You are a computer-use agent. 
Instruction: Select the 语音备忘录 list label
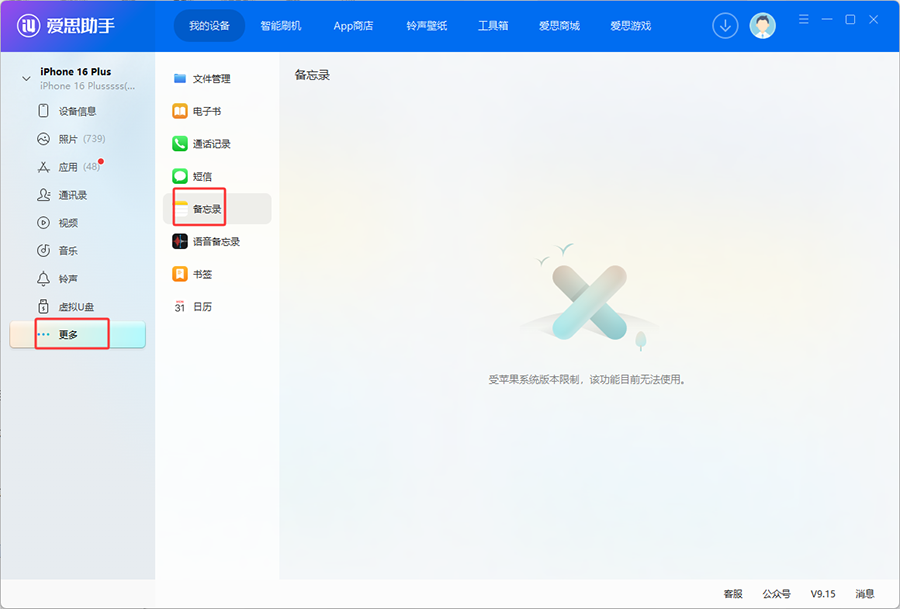[x=216, y=242]
